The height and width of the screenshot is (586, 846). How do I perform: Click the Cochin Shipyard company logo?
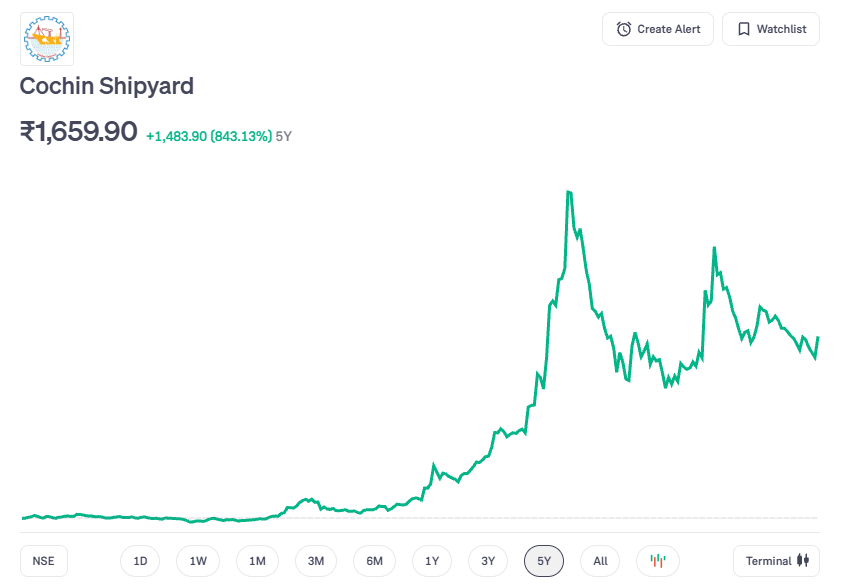[x=47, y=39]
